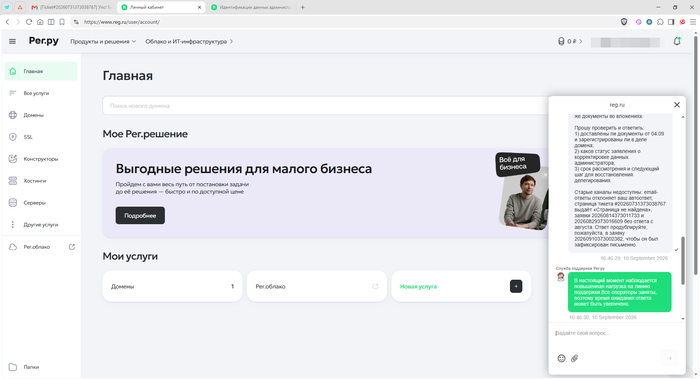Toggle the browser side panel icon

point(671,22)
